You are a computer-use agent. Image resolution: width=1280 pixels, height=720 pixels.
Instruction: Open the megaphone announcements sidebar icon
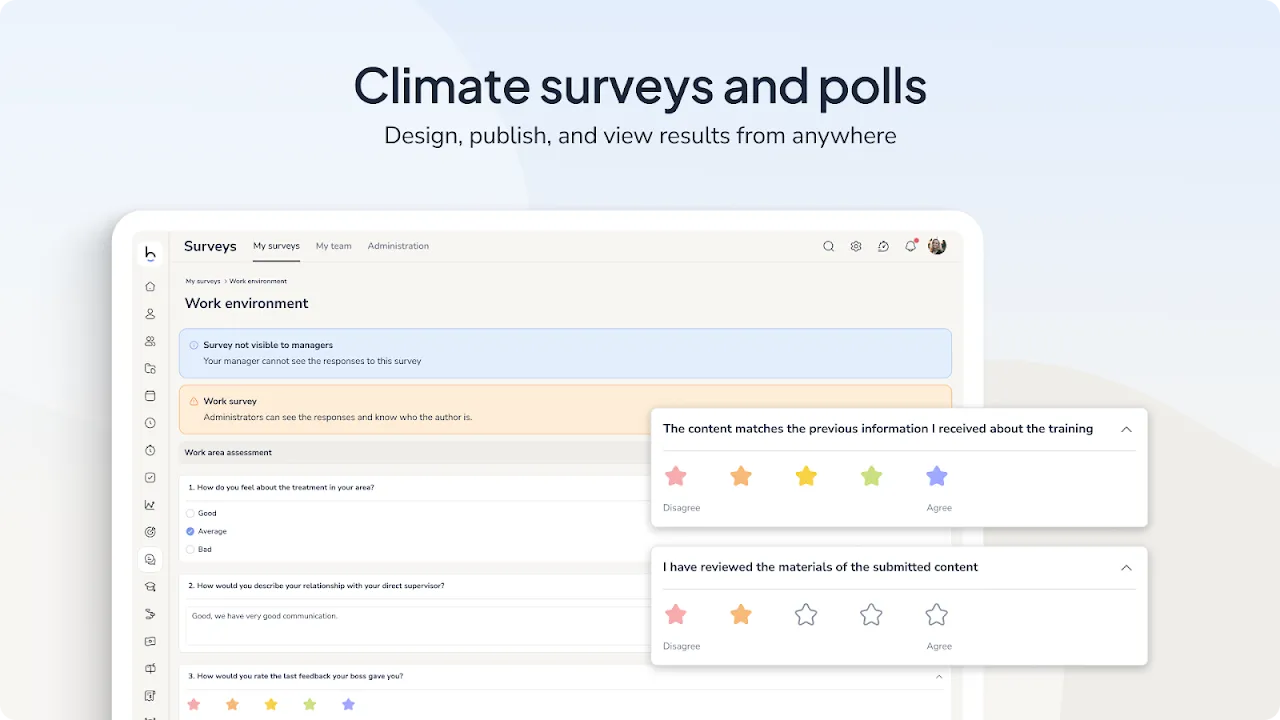pyautogui.click(x=150, y=668)
